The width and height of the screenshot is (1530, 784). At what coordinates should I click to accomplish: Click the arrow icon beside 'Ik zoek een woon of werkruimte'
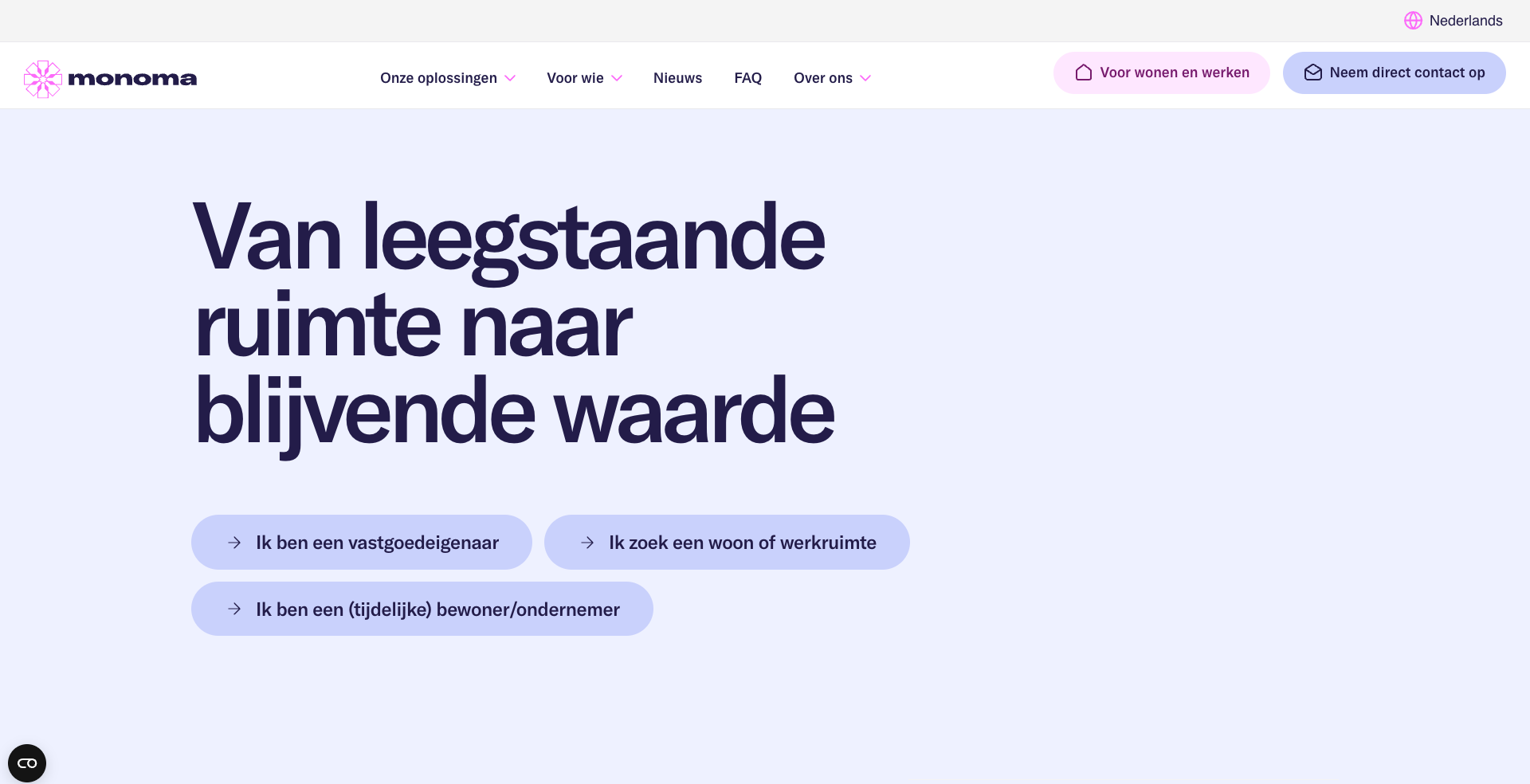587,543
